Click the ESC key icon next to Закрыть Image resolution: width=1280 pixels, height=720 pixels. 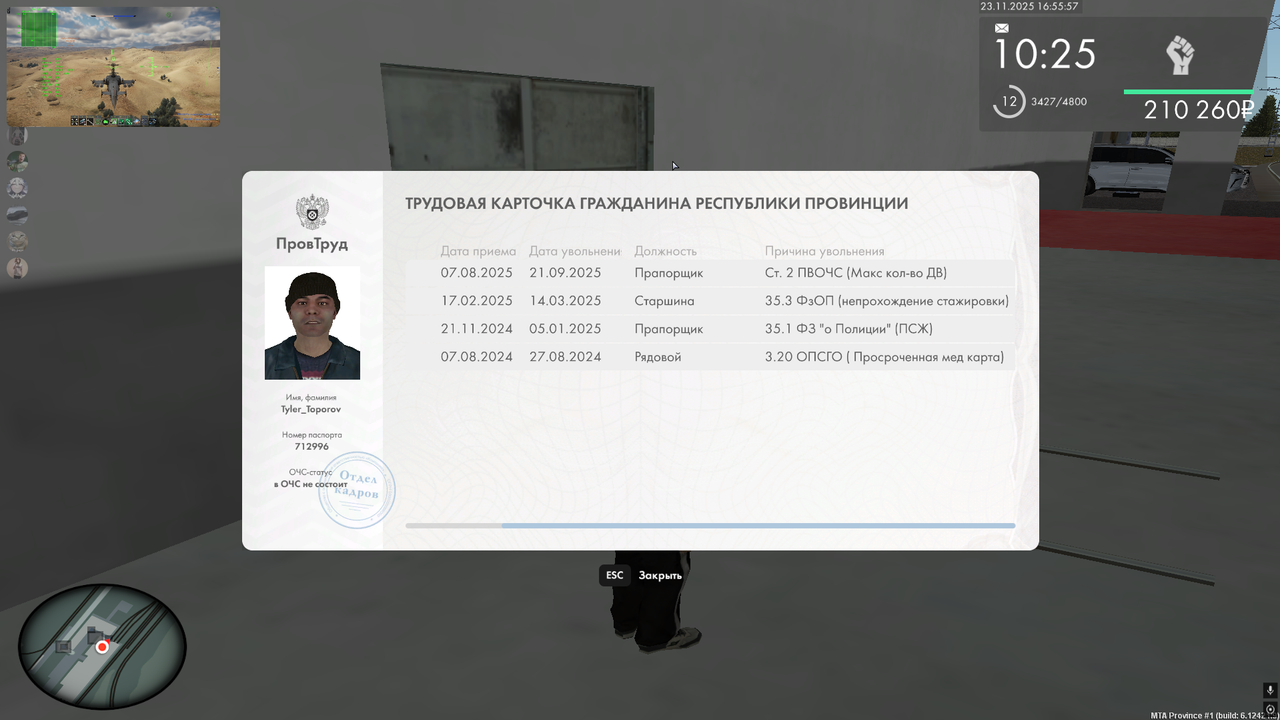pos(613,575)
